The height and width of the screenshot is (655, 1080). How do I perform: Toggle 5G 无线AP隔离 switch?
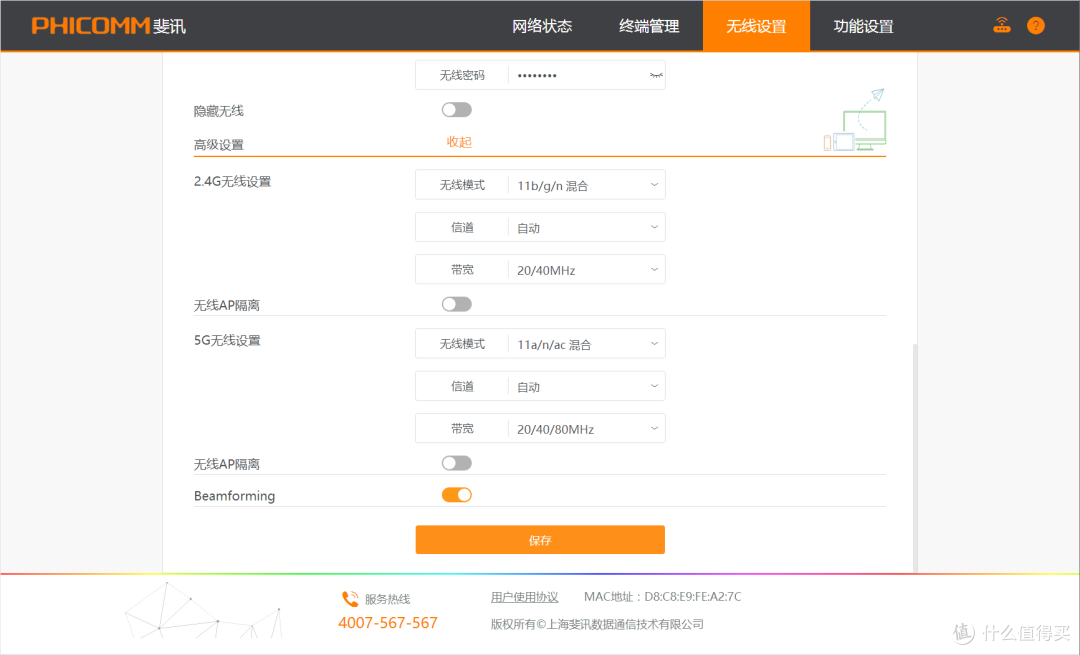[456, 462]
